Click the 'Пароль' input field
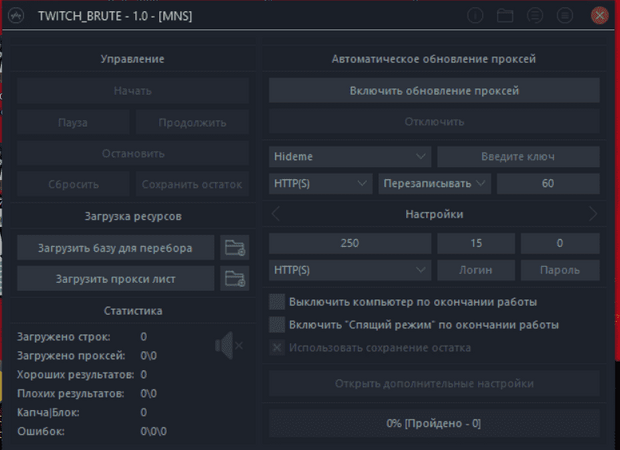Viewport: 620px width, 450px height. (x=560, y=270)
